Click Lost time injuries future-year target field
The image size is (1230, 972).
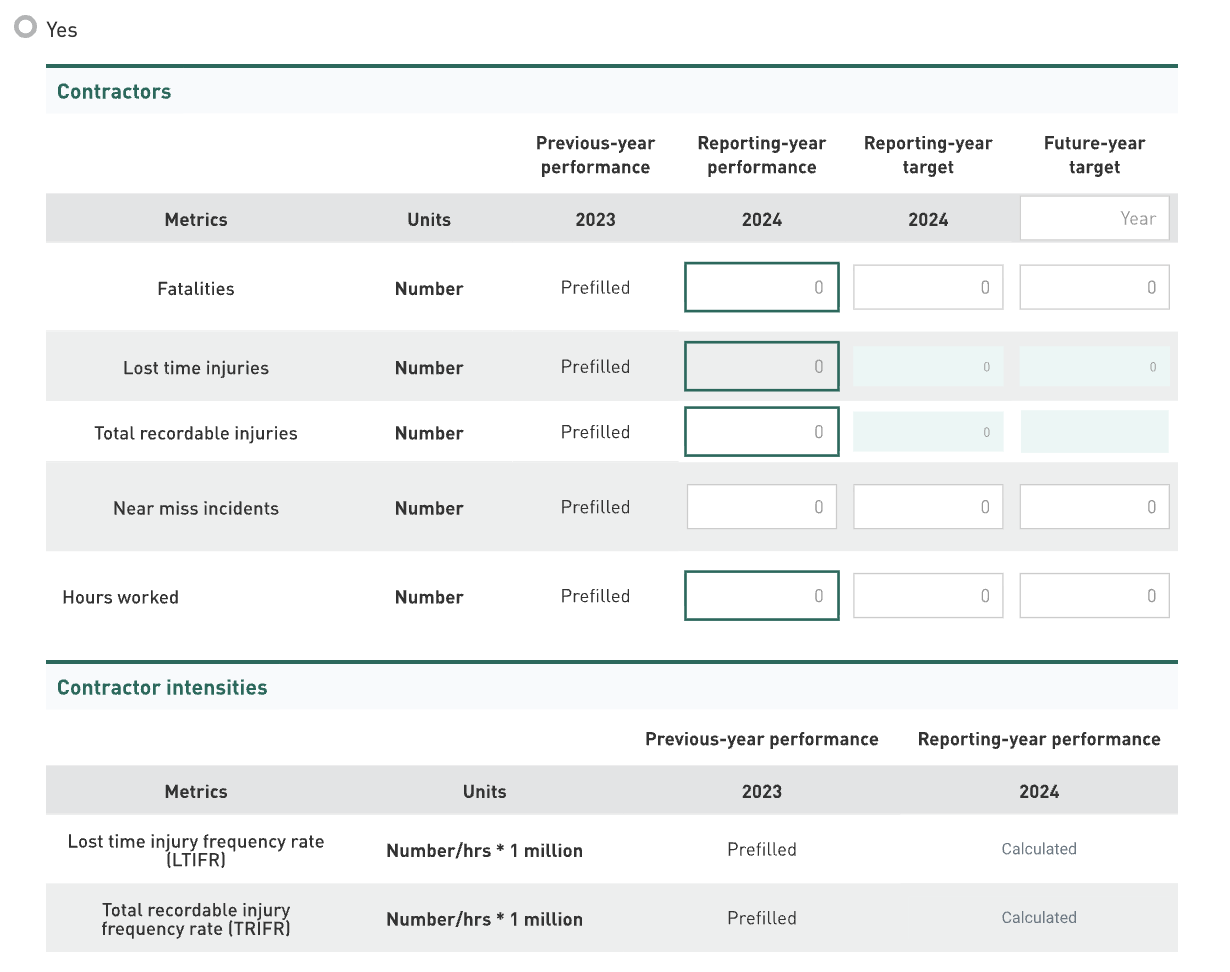click(x=1094, y=366)
